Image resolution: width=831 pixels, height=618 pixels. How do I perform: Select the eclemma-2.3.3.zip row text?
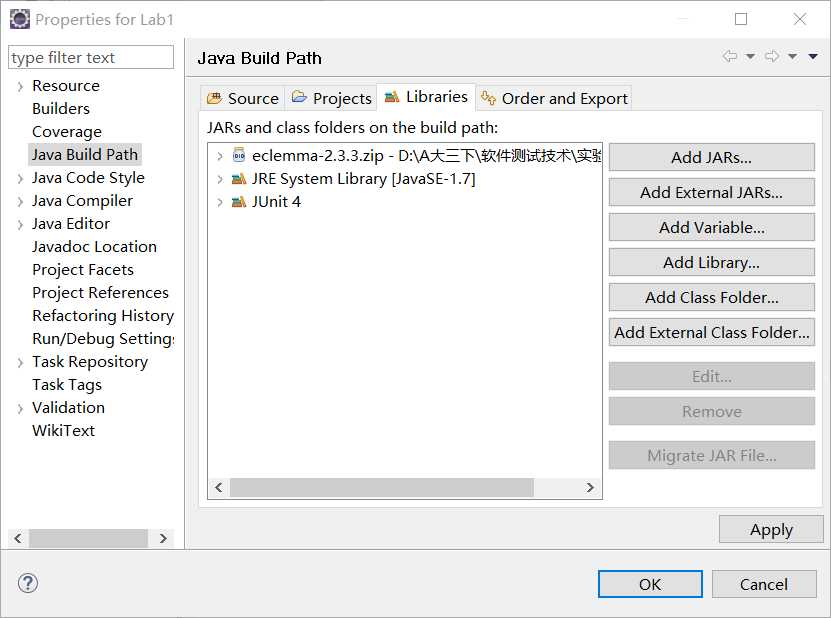(x=427, y=155)
